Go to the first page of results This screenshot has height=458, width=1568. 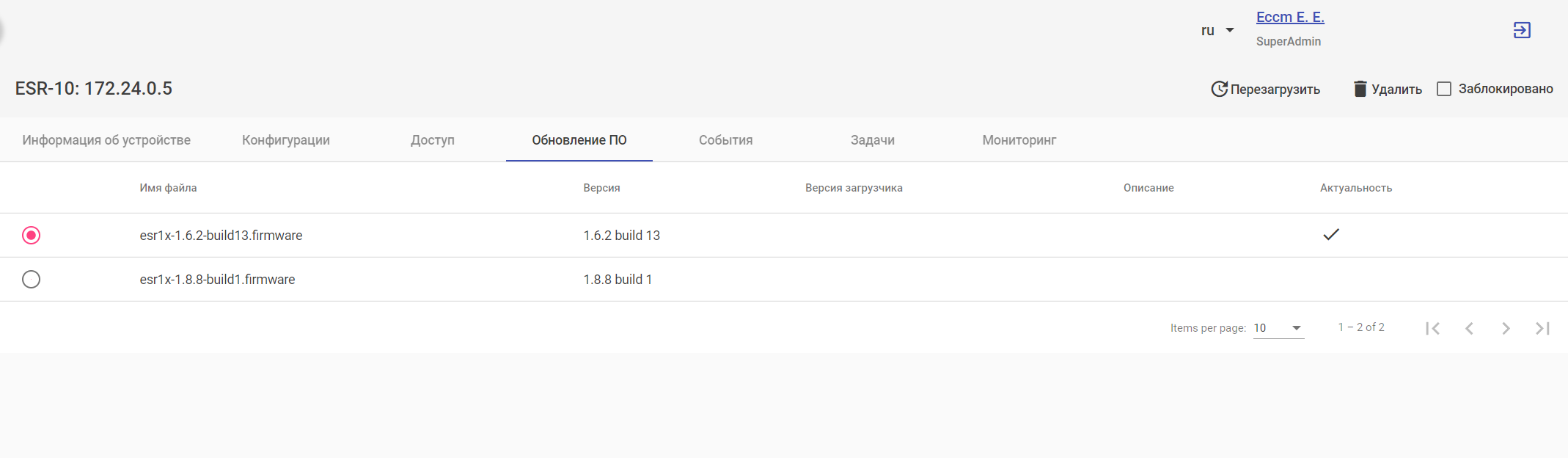pyautogui.click(x=1432, y=328)
